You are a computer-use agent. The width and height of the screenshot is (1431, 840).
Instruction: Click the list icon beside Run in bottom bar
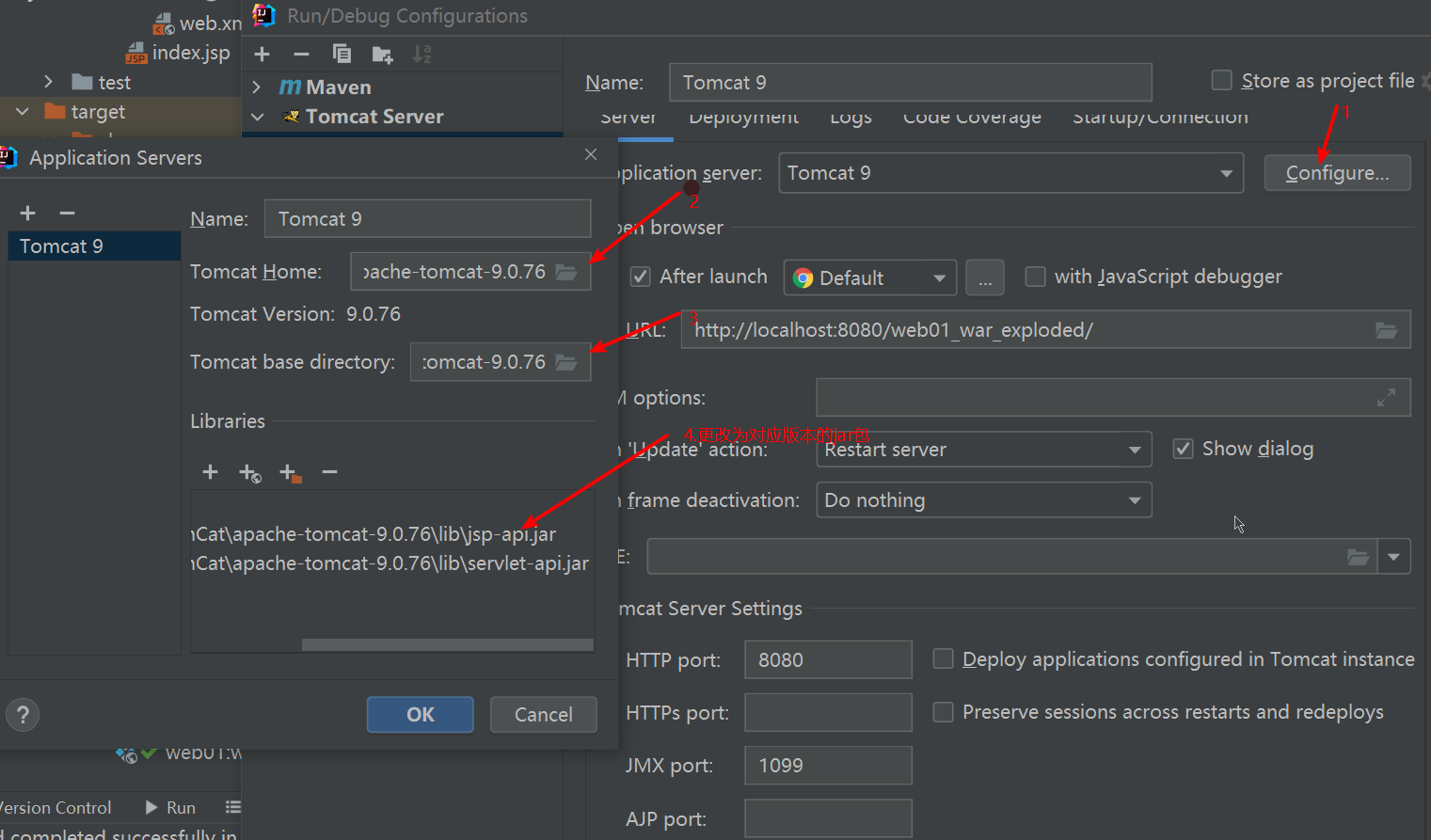[x=233, y=807]
